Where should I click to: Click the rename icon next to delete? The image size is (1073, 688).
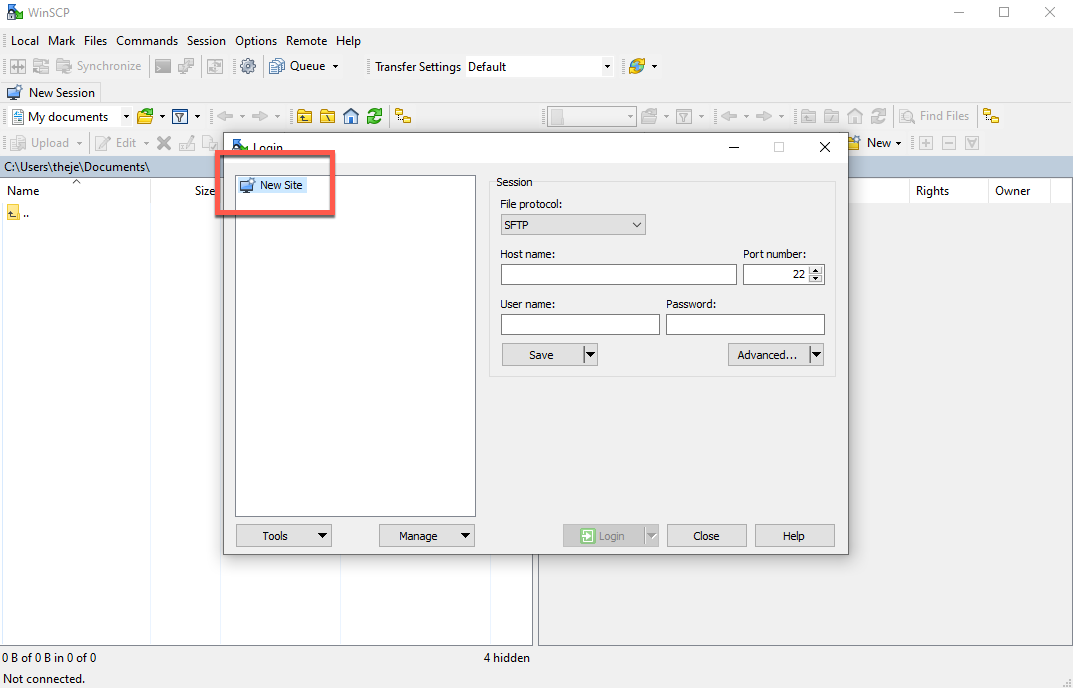[187, 143]
